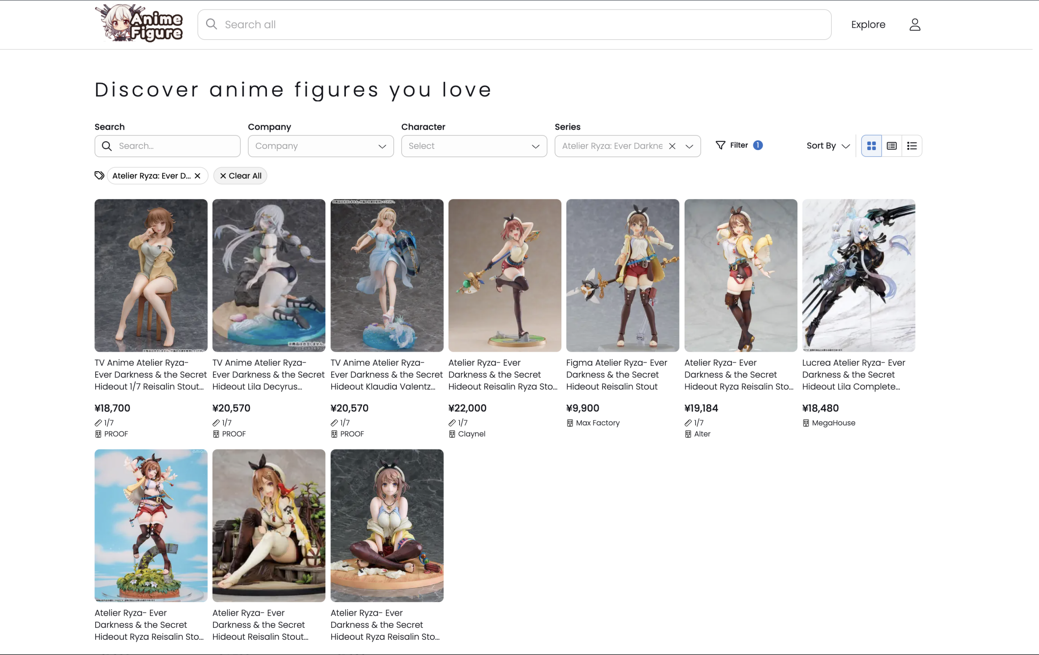The width and height of the screenshot is (1039, 655).
Task: Click manufacturer icon next to Alter
Action: pyautogui.click(x=688, y=434)
